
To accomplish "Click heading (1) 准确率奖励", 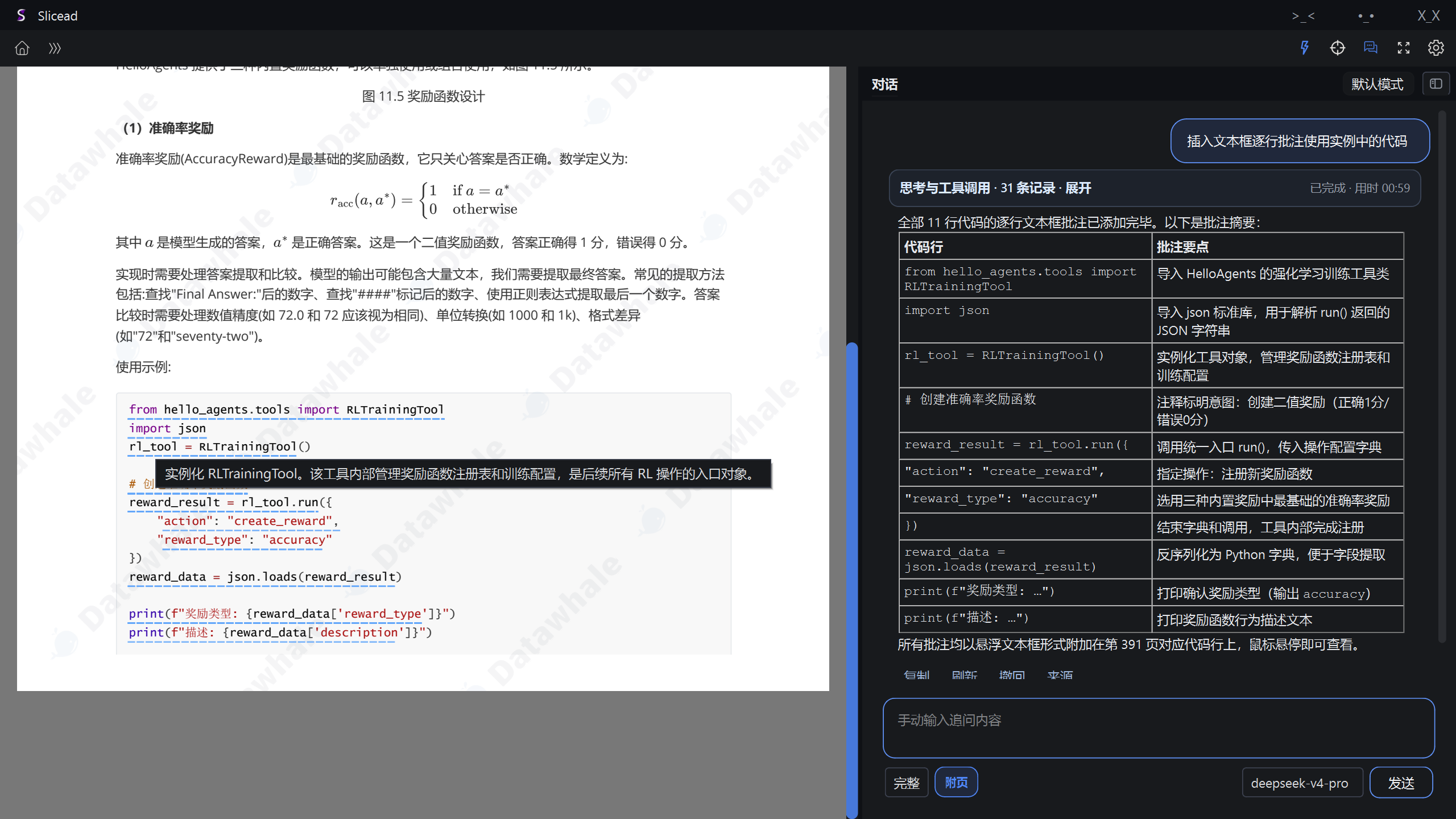I will point(168,128).
